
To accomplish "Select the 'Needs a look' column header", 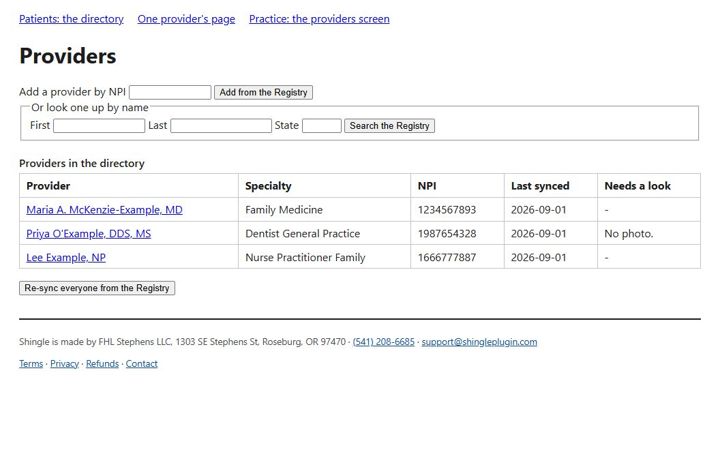I will coord(649,186).
